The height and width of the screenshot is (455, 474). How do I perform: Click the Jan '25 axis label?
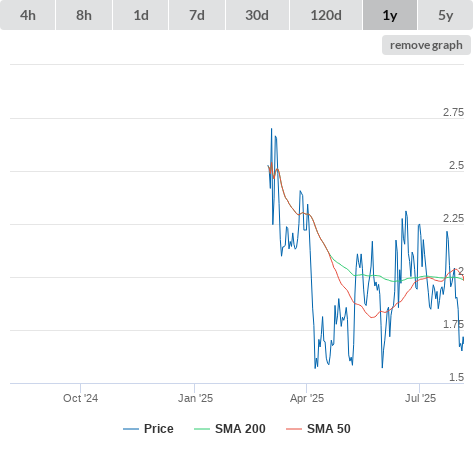point(195,398)
